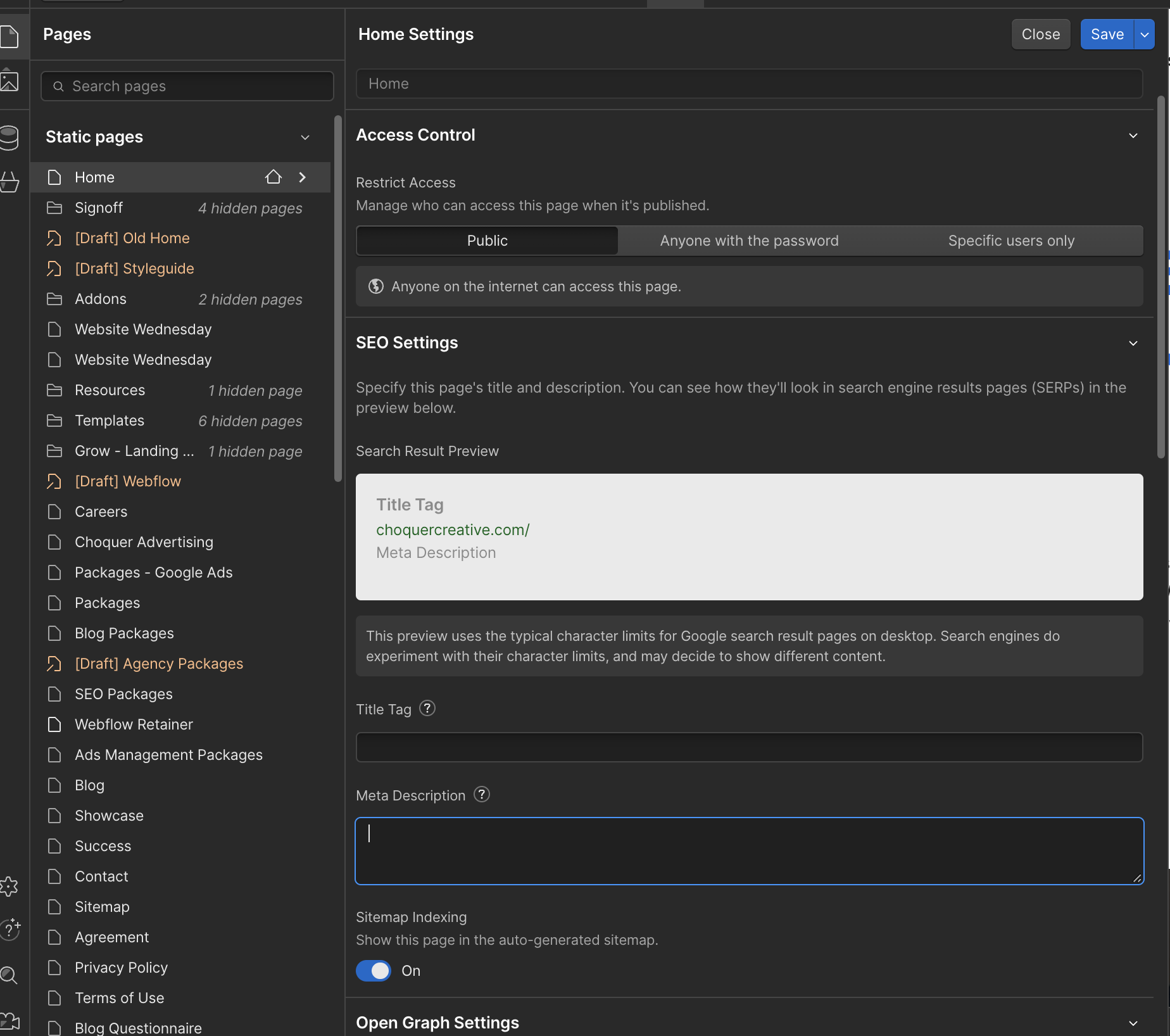Open the search icon in left sidebar
The image size is (1170, 1036).
[9, 975]
